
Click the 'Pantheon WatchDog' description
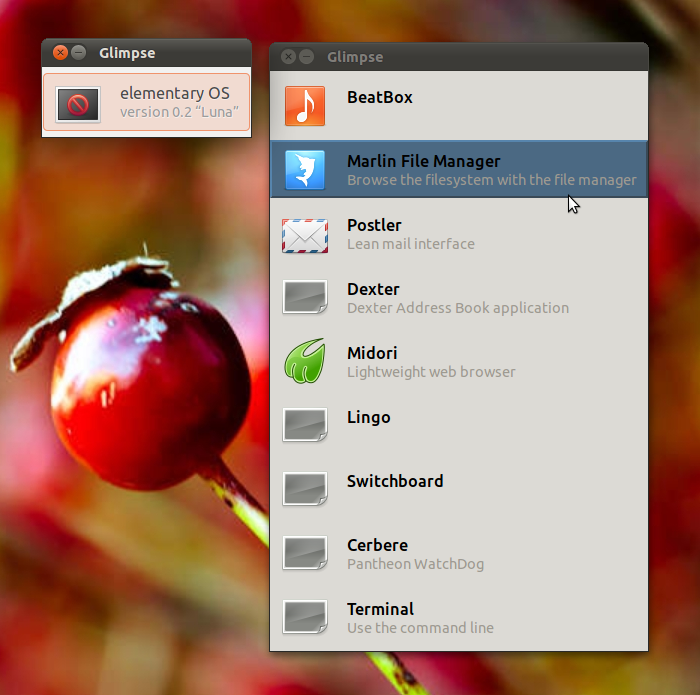(x=415, y=564)
